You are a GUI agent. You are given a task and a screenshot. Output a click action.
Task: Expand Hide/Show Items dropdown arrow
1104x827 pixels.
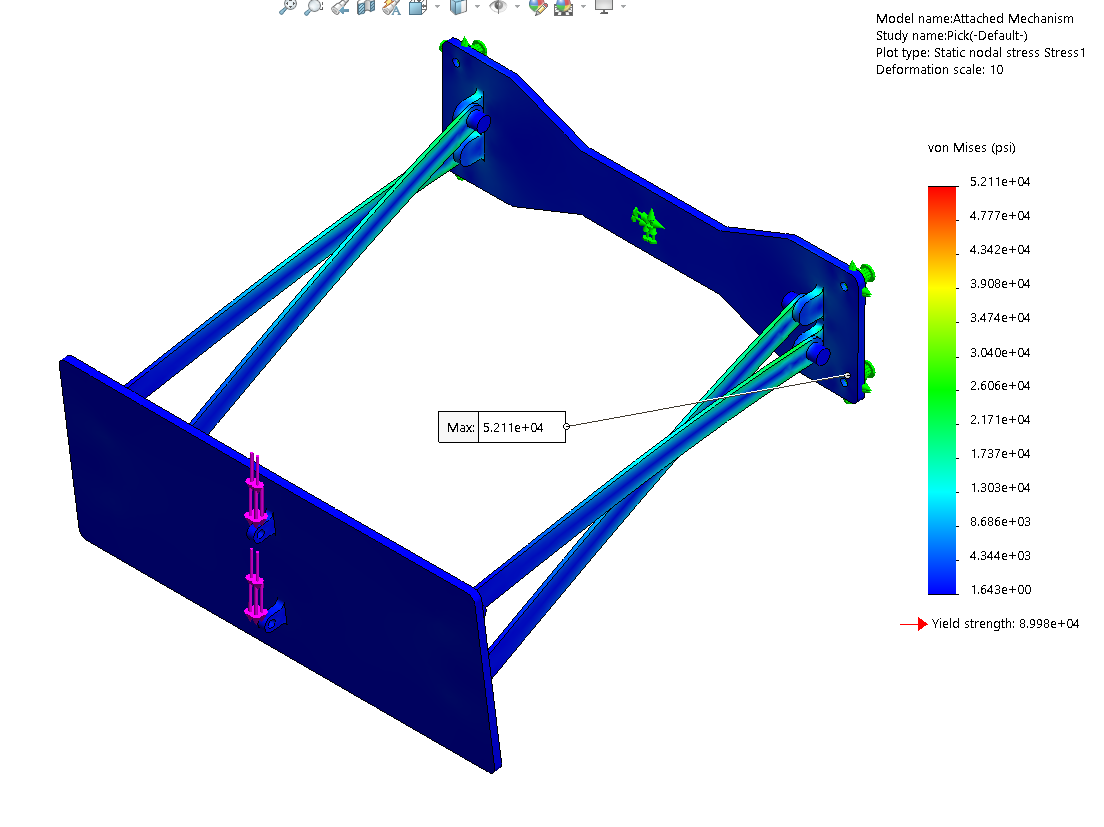[x=518, y=6]
